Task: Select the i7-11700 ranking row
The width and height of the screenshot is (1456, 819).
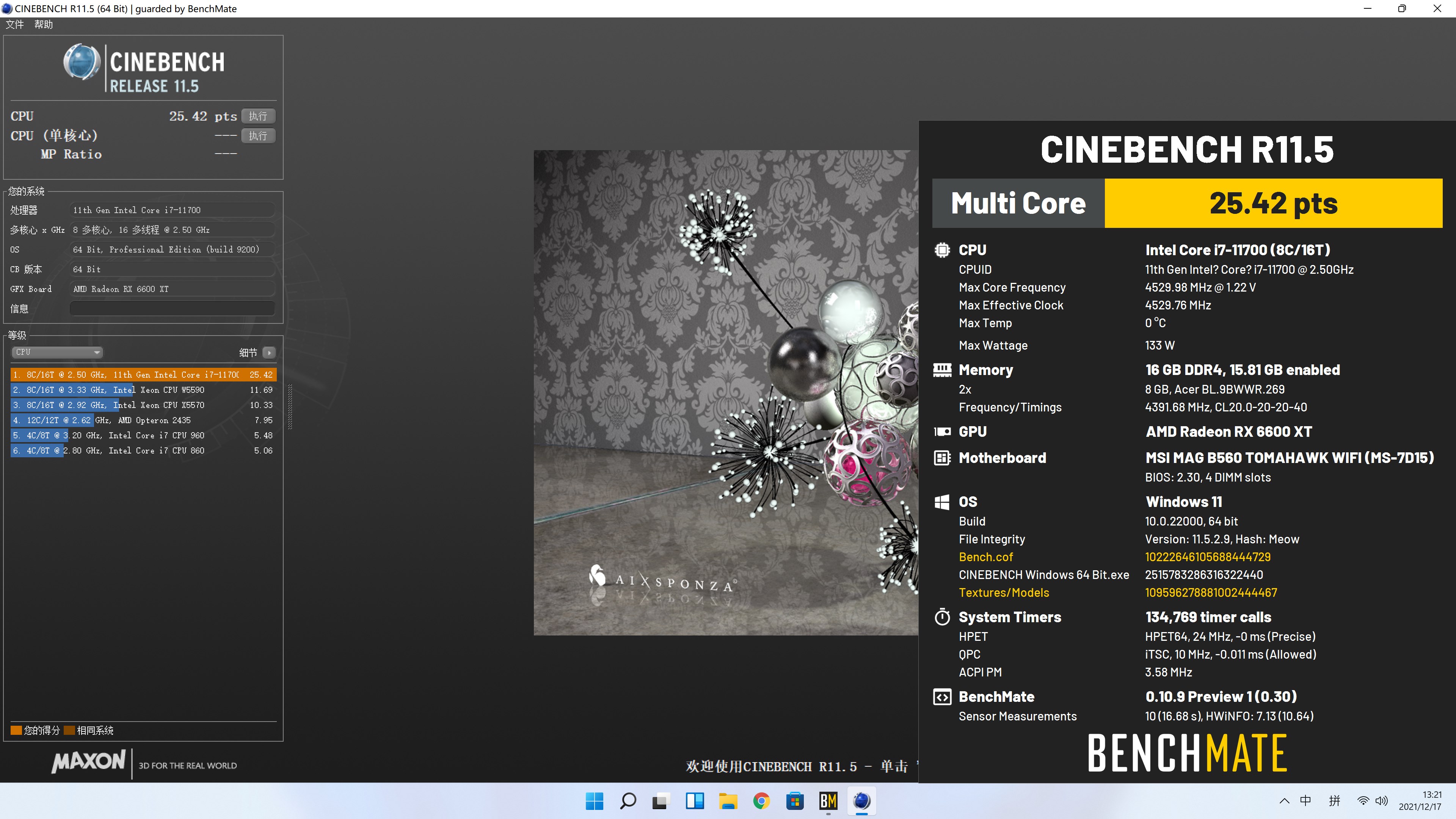Action: click(143, 375)
